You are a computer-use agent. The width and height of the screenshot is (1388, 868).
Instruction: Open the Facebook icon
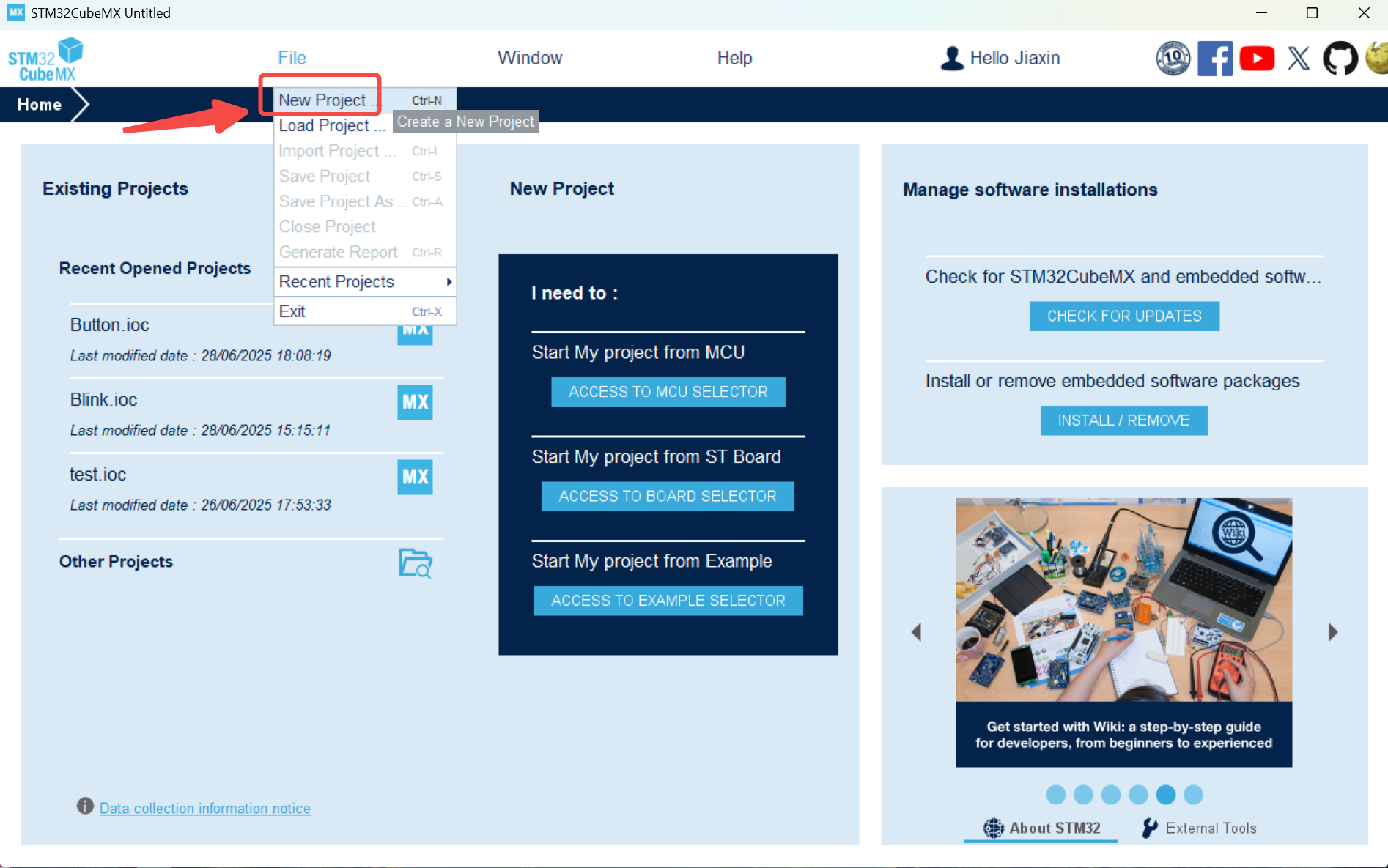[x=1215, y=58]
